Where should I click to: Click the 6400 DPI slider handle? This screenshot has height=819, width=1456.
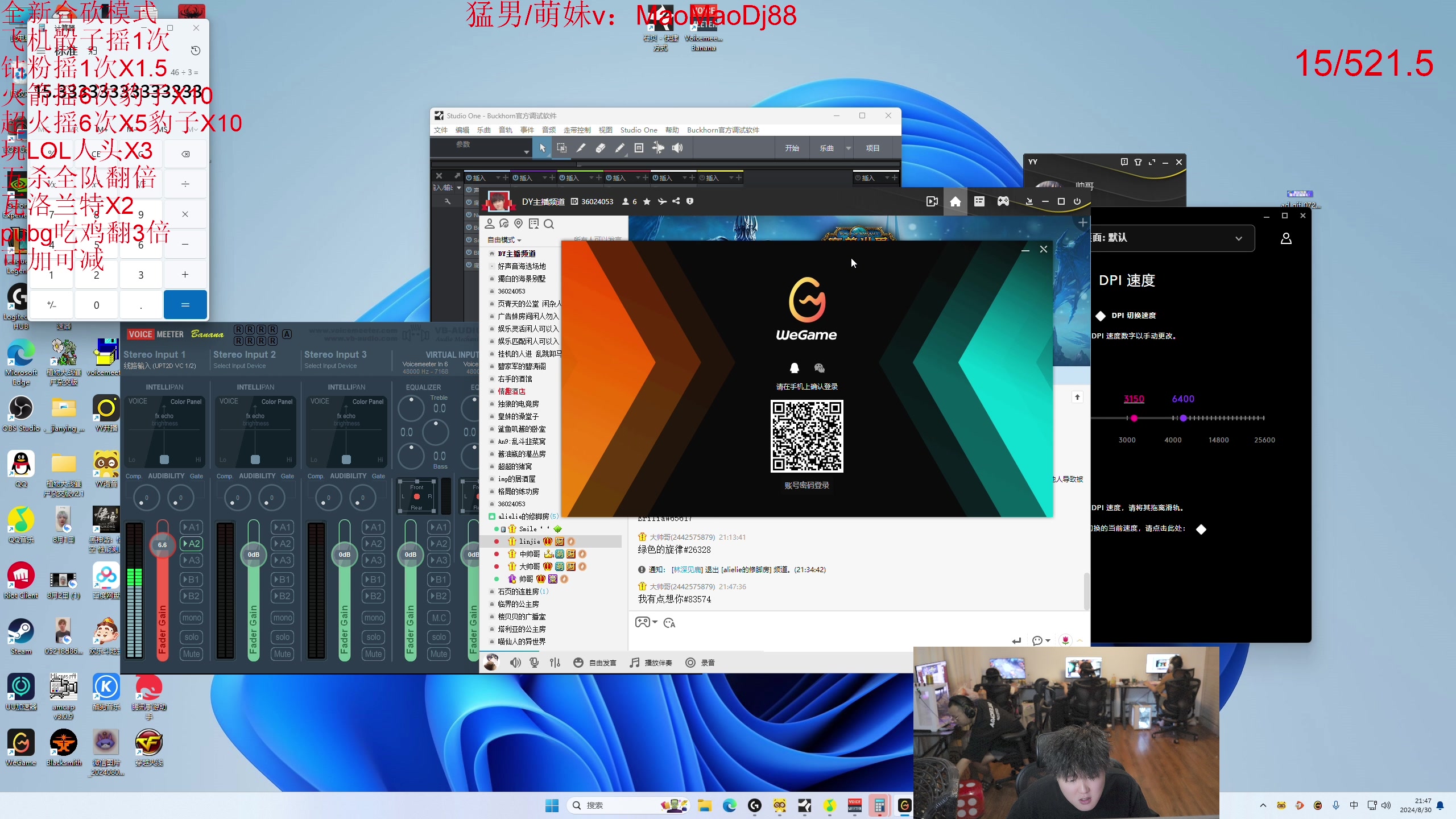point(1184,418)
